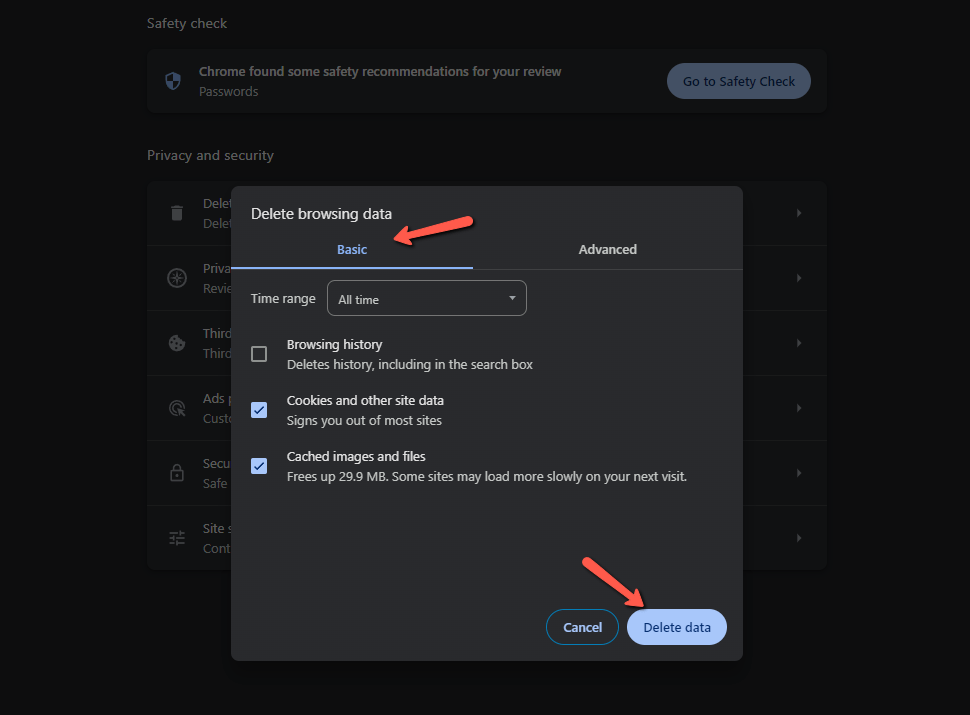The width and height of the screenshot is (970, 715).
Task: Disable Cached images and files
Action: coord(259,466)
